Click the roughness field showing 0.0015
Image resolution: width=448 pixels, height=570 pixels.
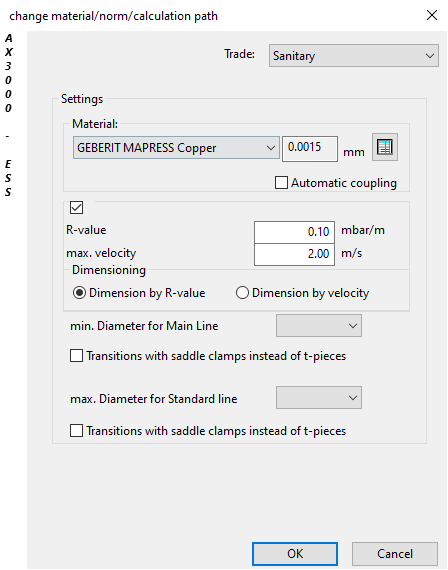click(310, 148)
